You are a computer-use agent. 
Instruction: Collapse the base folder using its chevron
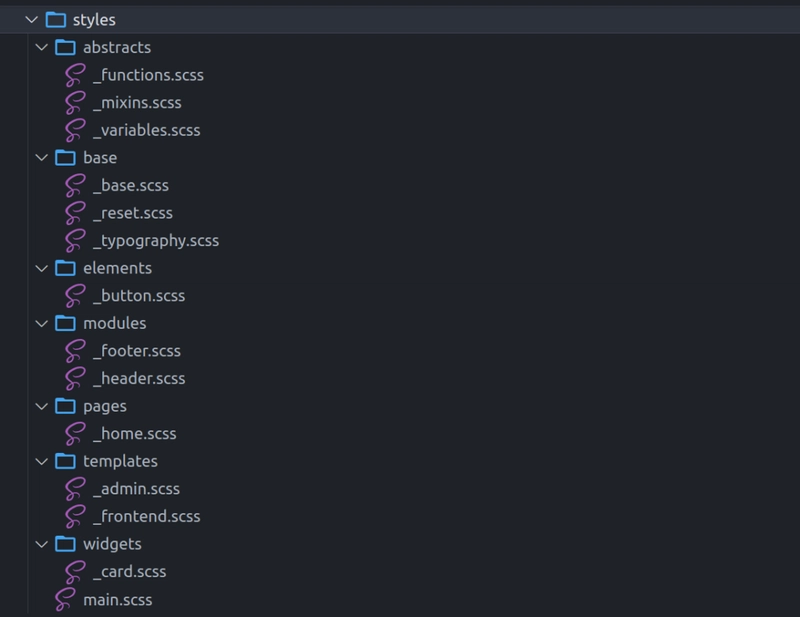tap(42, 158)
